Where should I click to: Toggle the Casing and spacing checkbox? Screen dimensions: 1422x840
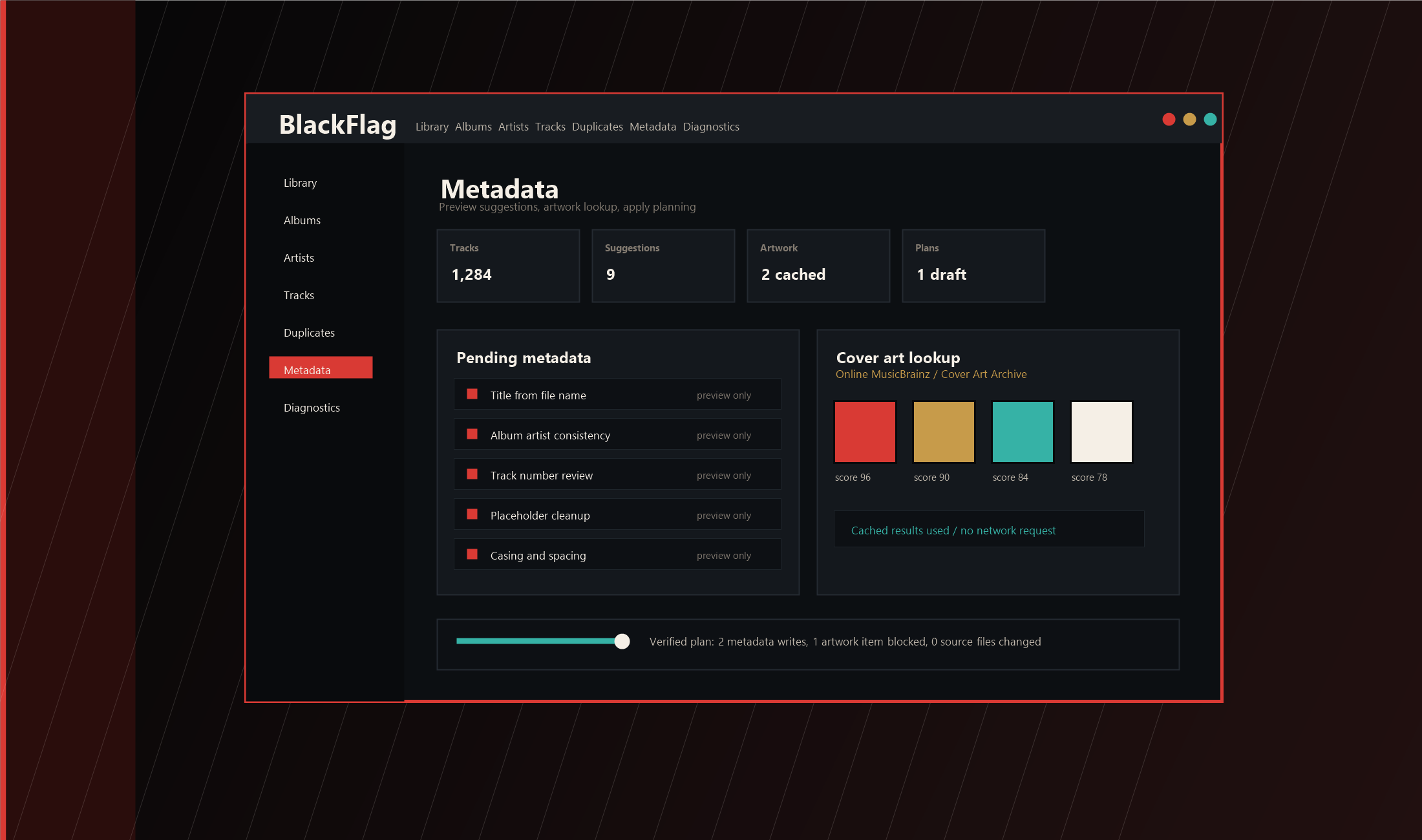472,554
